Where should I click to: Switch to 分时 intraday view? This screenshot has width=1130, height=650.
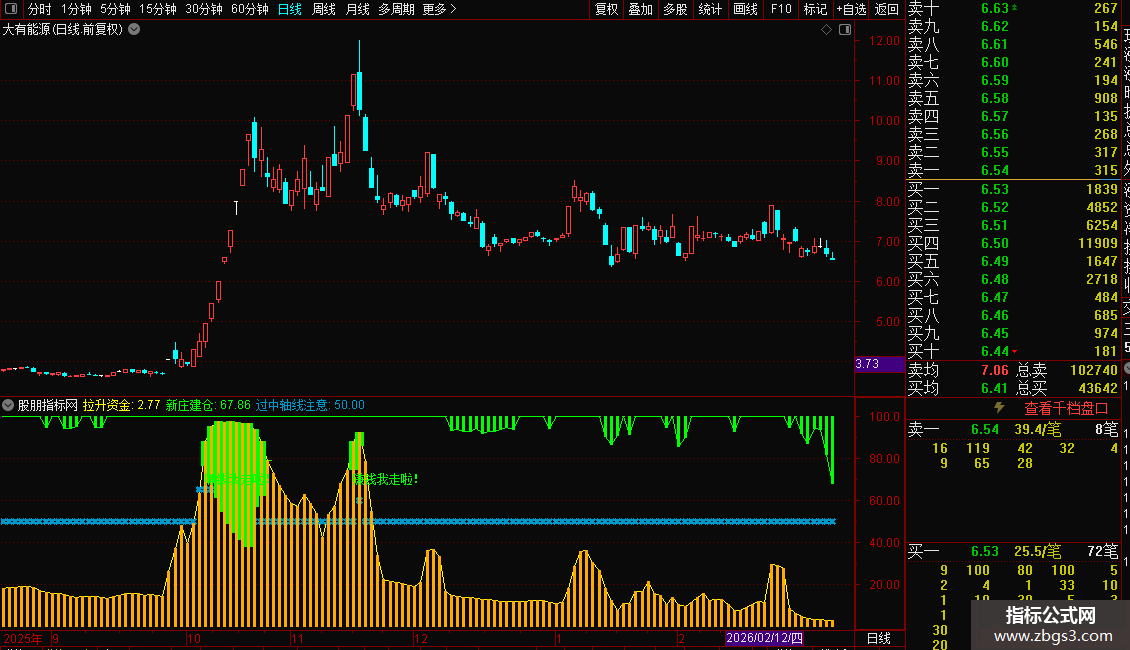(x=40, y=9)
